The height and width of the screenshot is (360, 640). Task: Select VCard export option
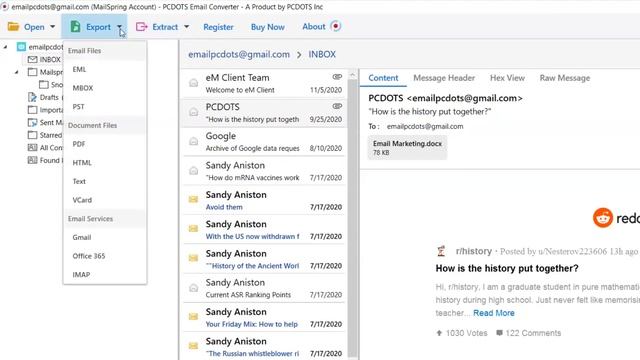tap(105, 200)
